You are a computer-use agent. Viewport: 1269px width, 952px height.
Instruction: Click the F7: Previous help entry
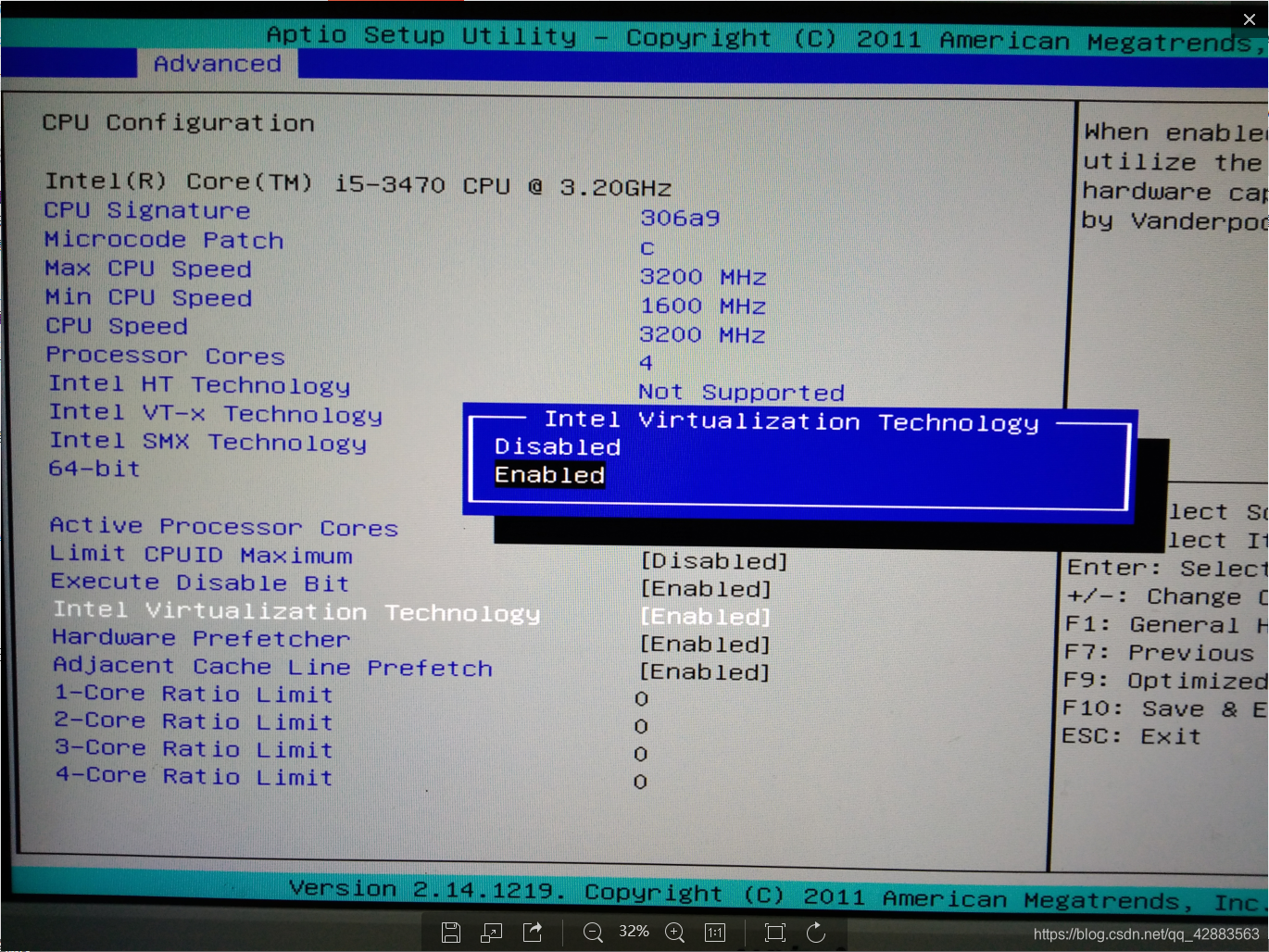[1160, 653]
